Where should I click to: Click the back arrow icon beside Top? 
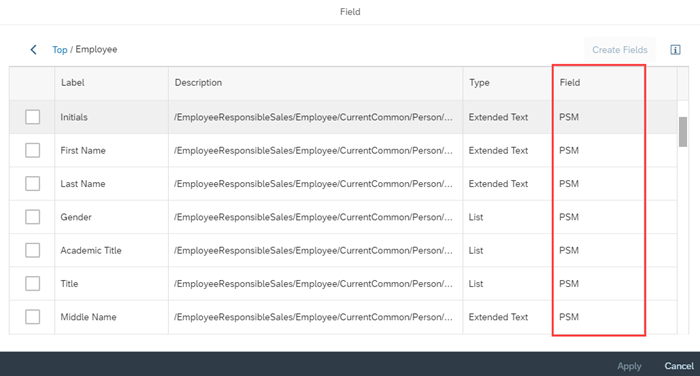(33, 50)
